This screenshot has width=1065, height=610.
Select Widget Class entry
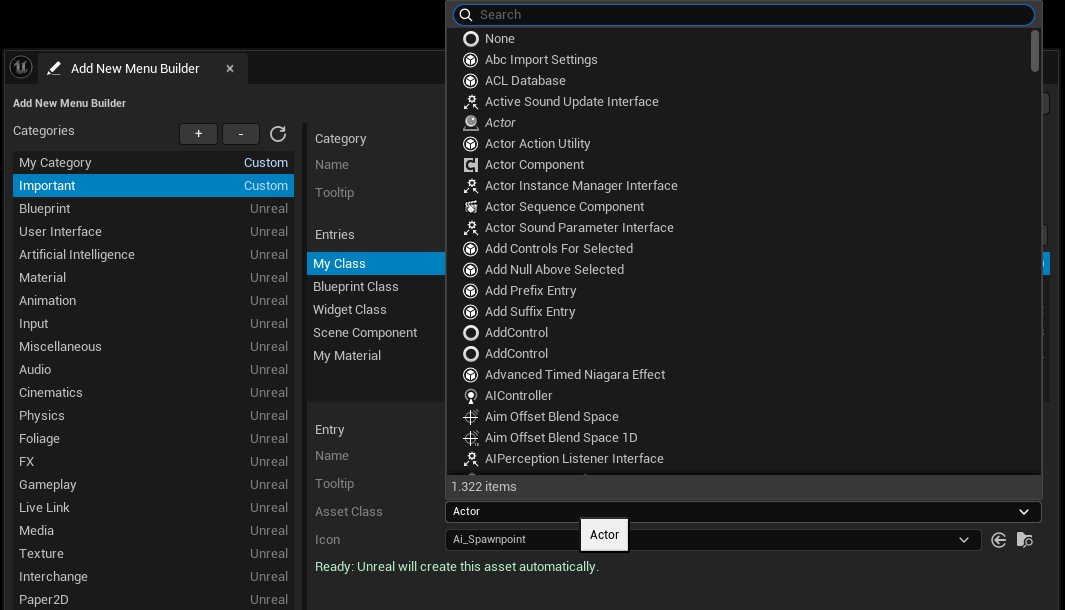coord(376,310)
